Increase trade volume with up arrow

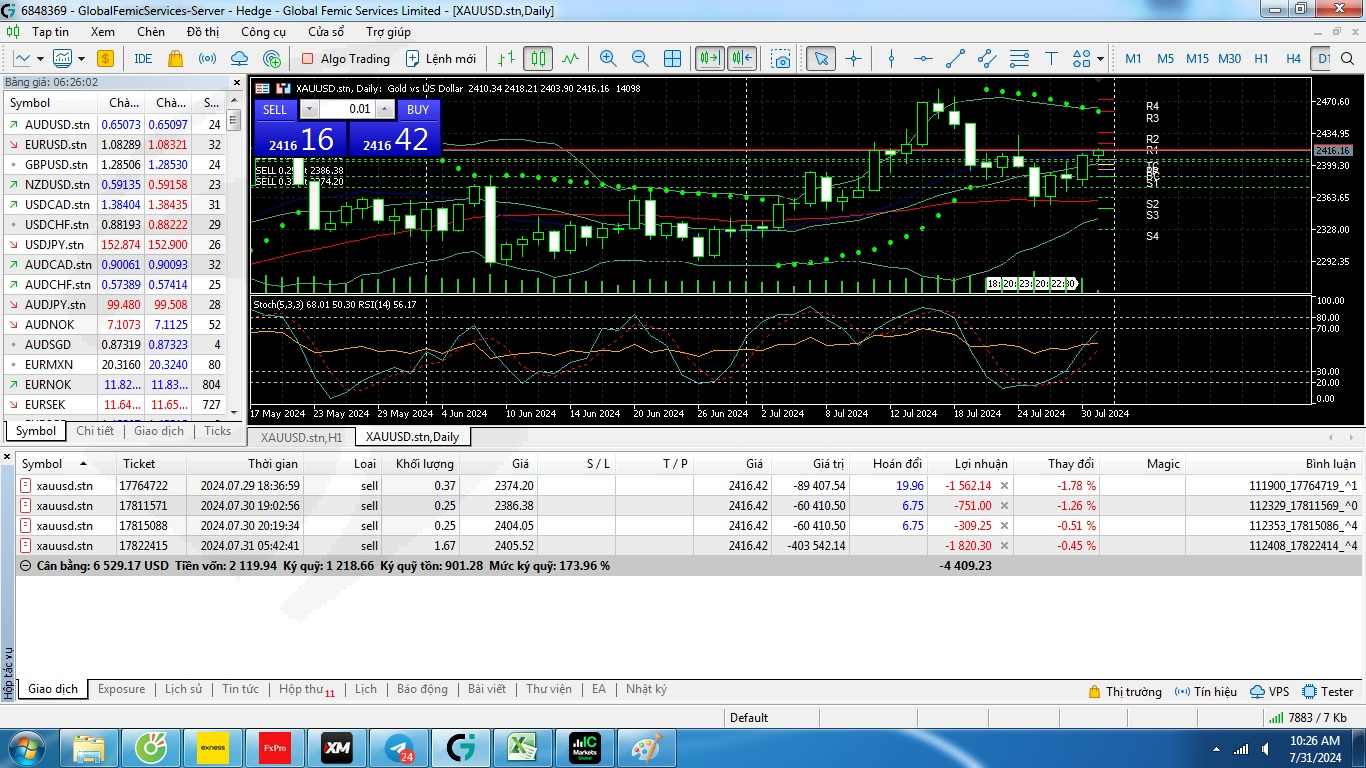point(385,110)
